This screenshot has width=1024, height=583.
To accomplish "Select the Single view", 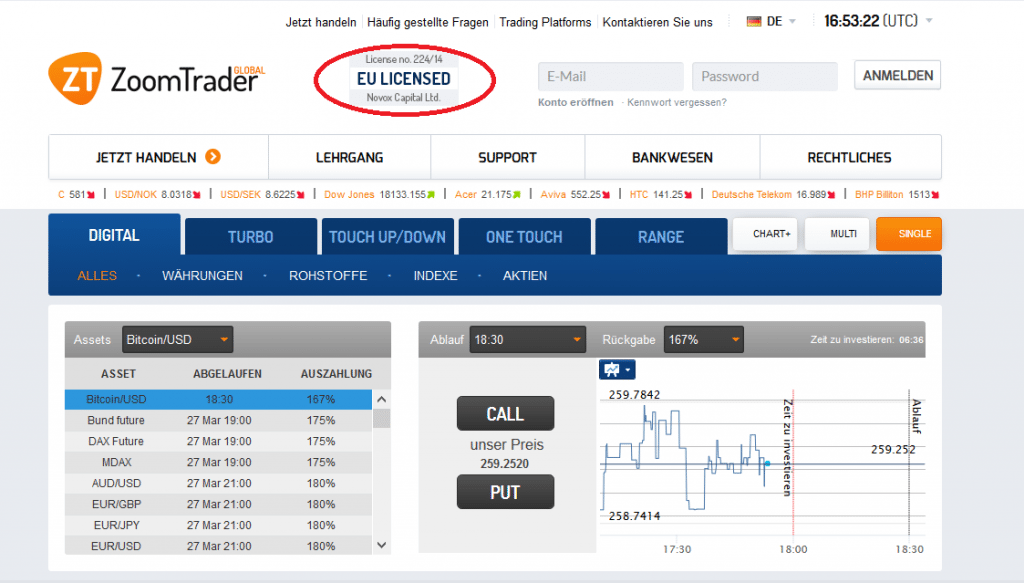I will tap(908, 234).
